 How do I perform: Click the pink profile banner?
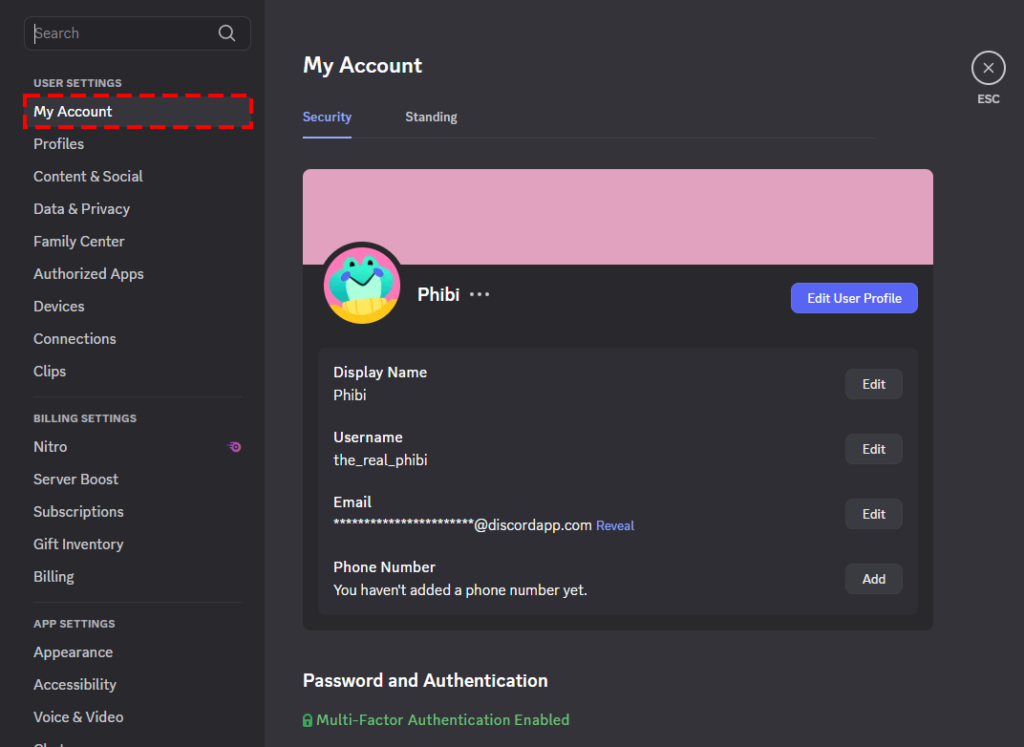click(617, 215)
